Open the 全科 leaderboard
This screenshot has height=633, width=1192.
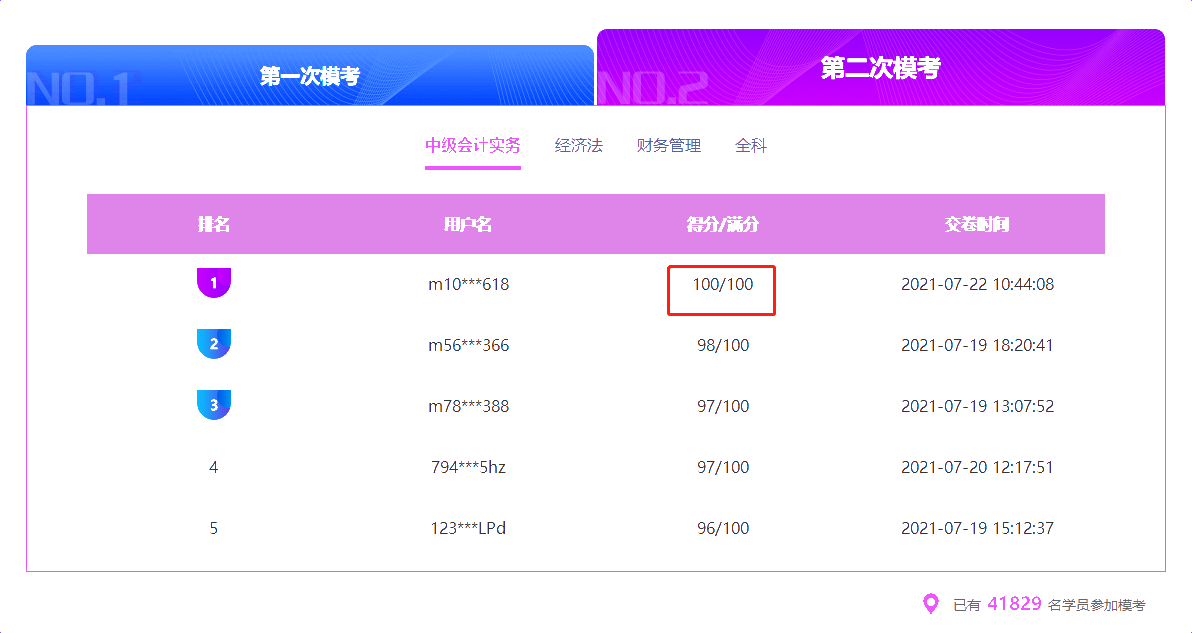[752, 145]
